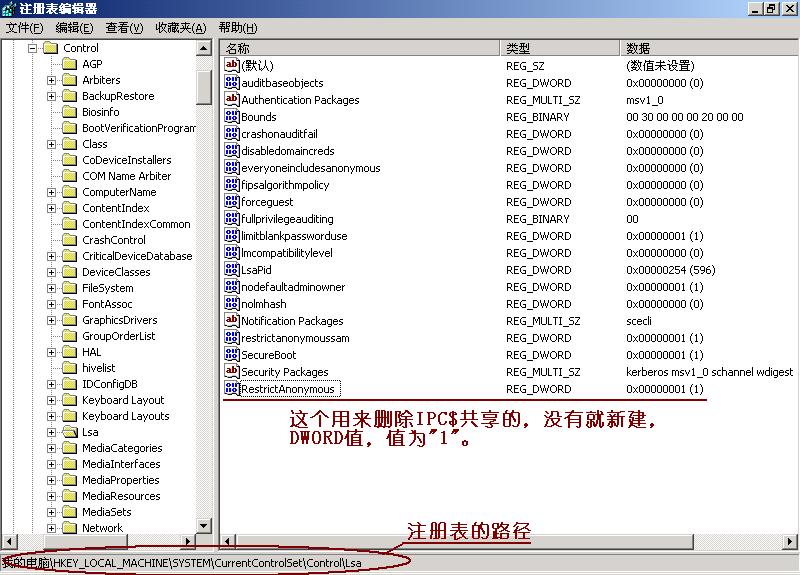The width and height of the screenshot is (800, 575).
Task: Click the nolmhash value icon
Action: [232, 303]
